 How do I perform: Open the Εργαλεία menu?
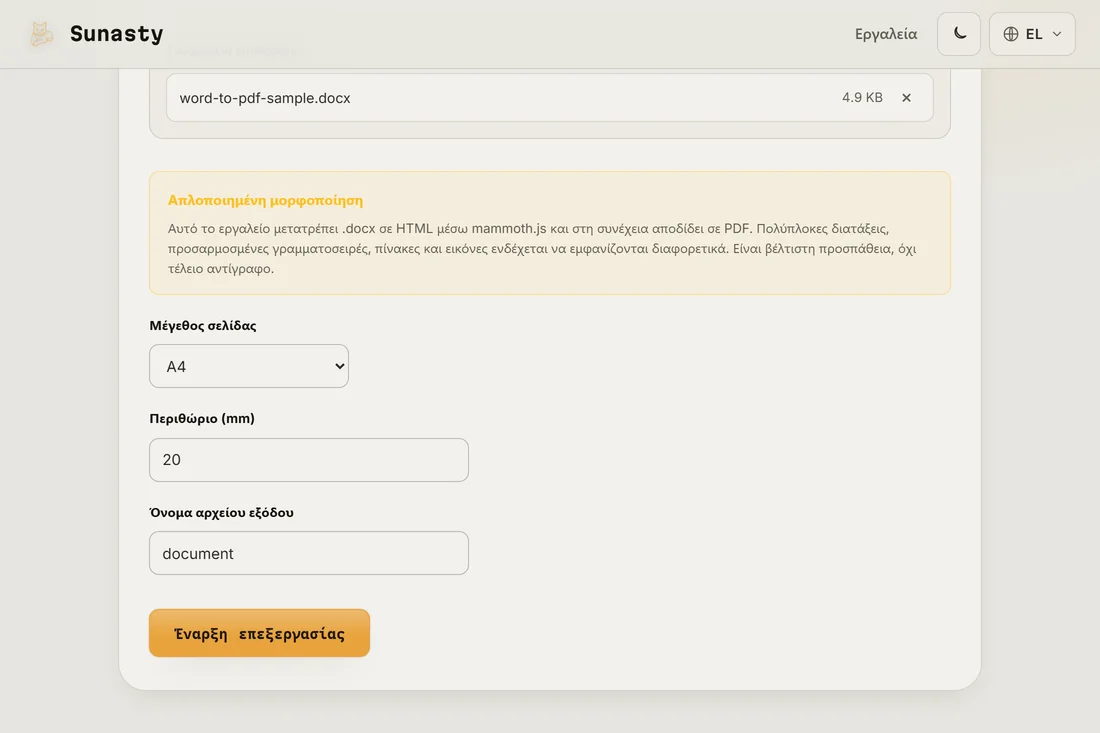tap(886, 34)
